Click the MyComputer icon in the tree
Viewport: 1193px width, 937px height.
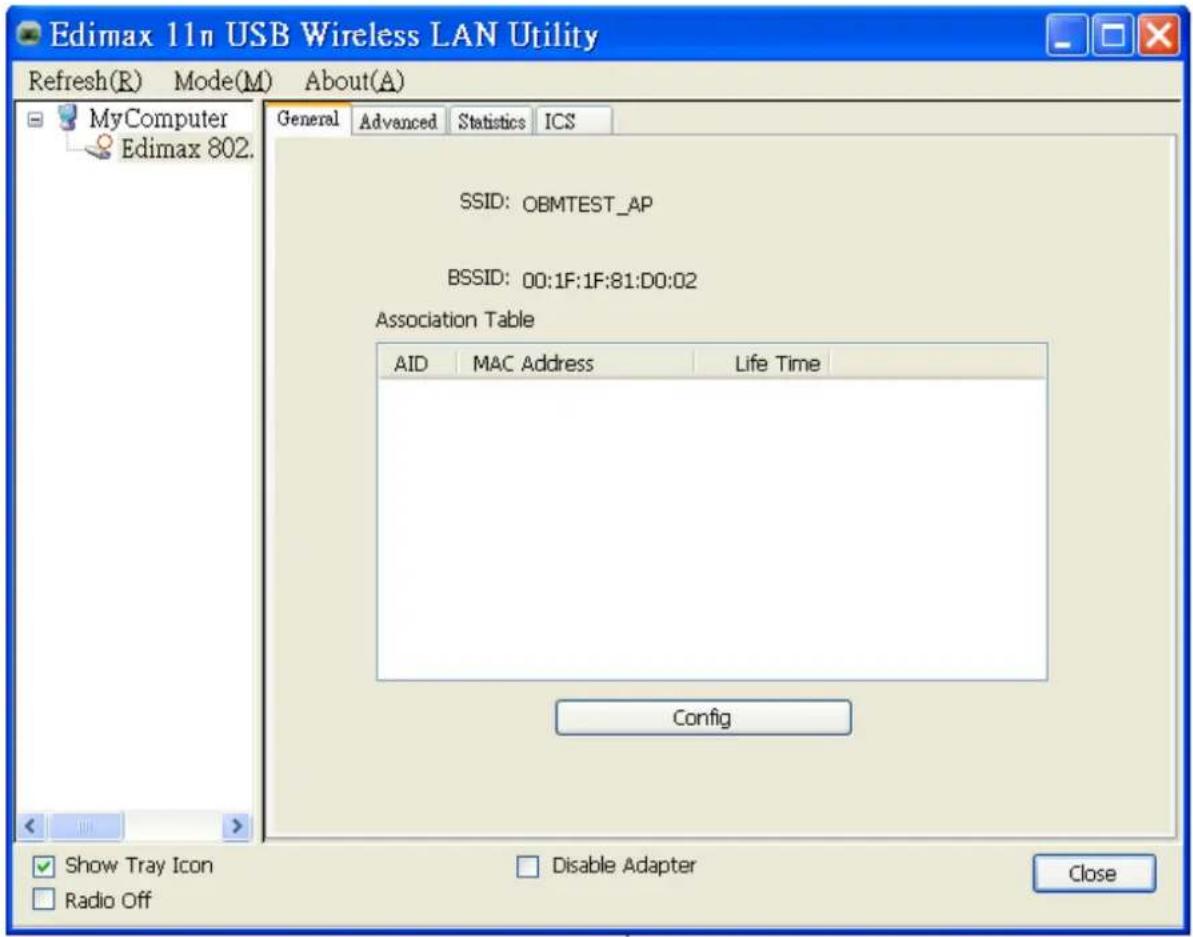68,119
